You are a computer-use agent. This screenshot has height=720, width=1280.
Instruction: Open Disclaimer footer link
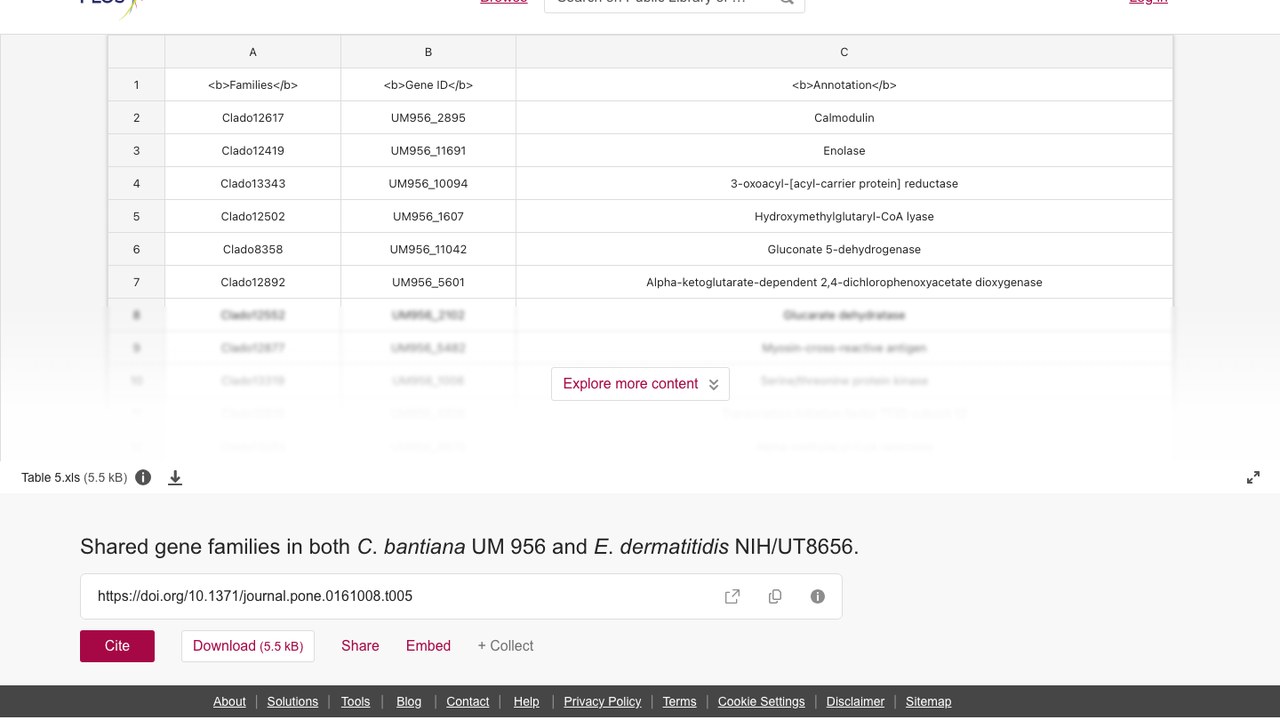(855, 701)
